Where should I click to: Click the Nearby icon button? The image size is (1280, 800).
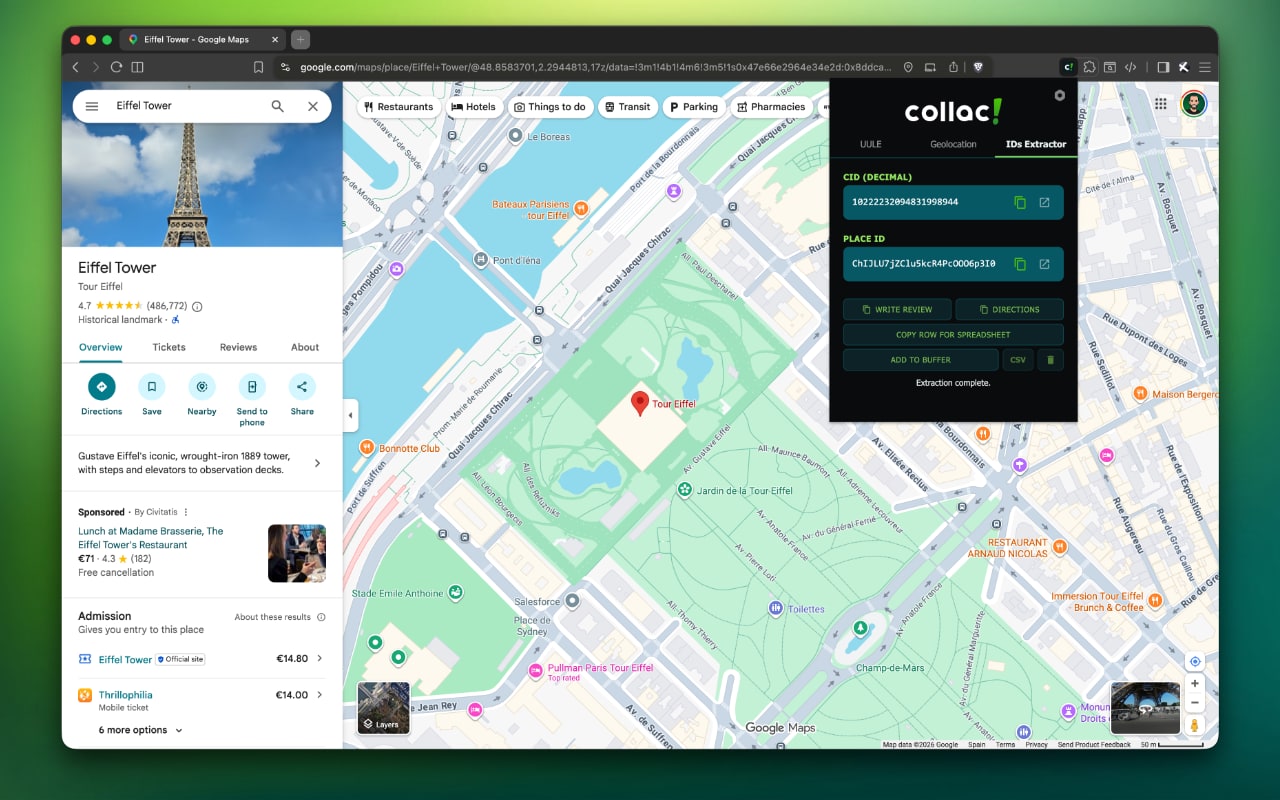tap(202, 386)
